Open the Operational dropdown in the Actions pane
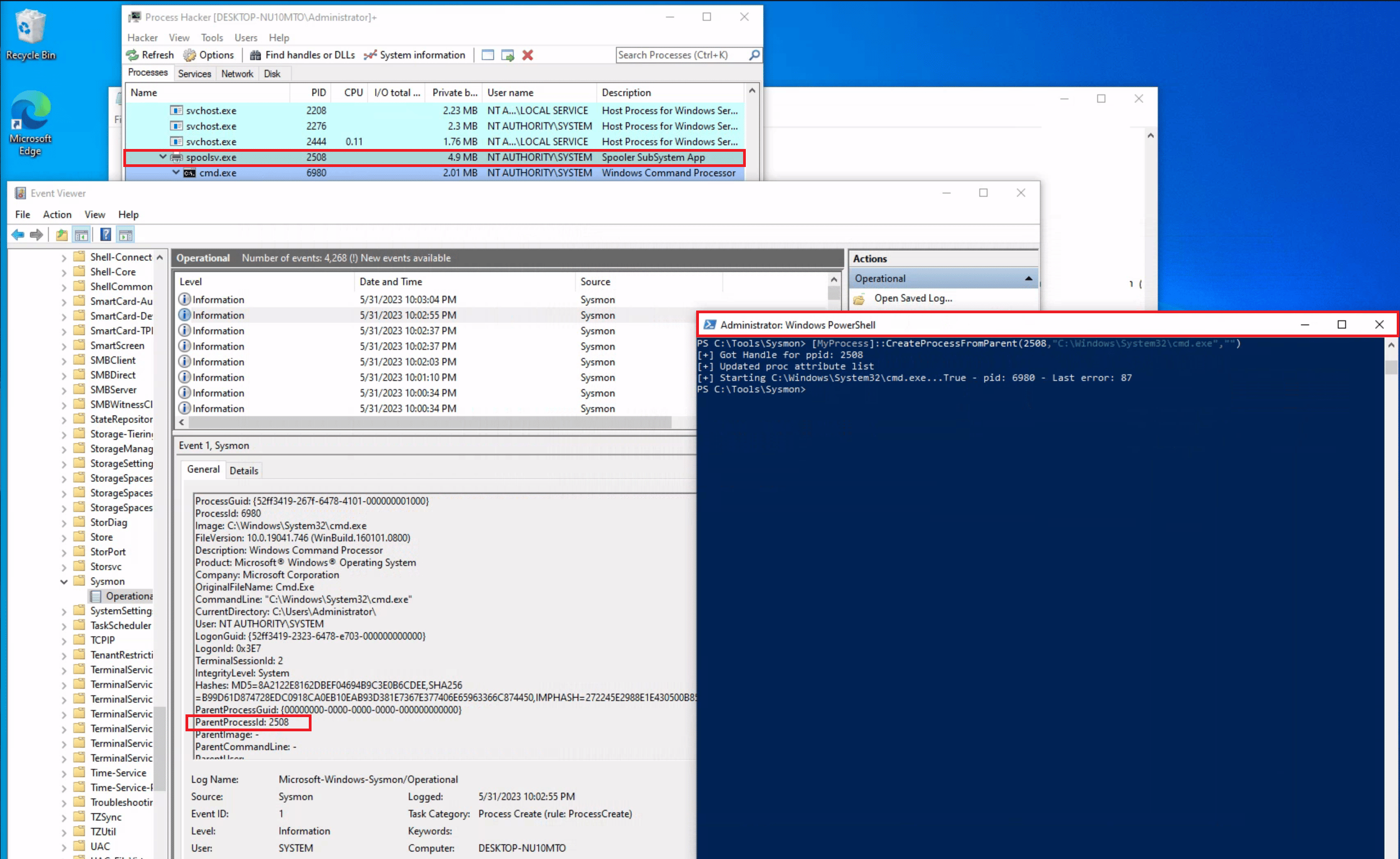Screen dimensions: 1400x859 [1028, 278]
